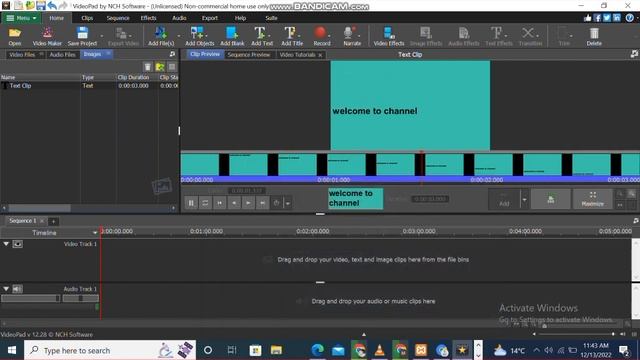Click Type here to search box
Screen dimensions: 640x360
point(110,350)
